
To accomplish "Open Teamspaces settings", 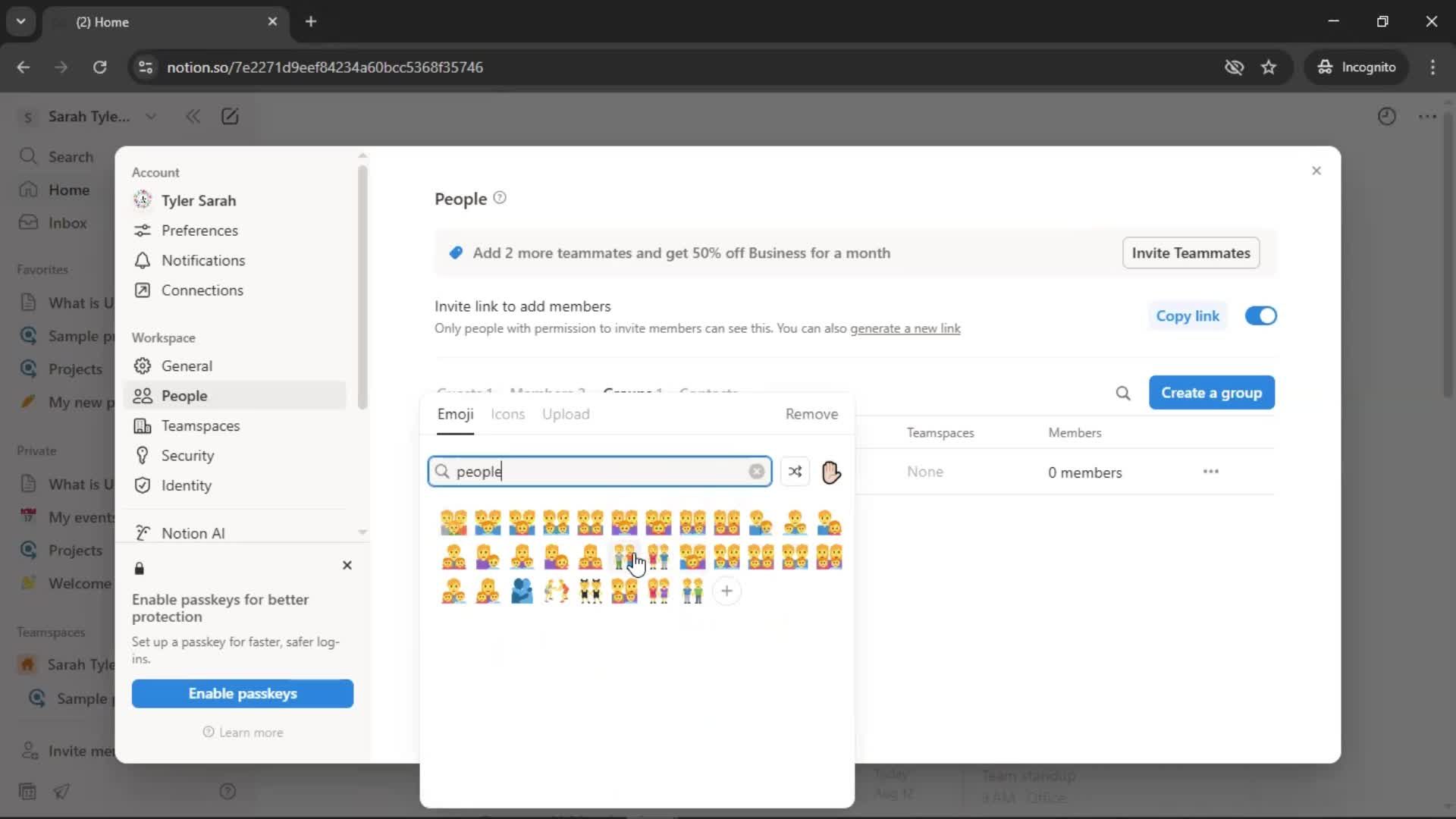I will pos(200,425).
